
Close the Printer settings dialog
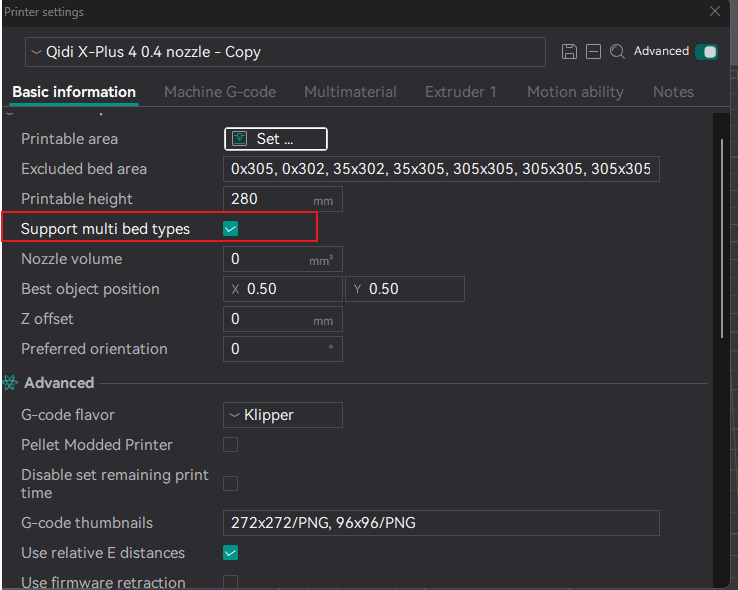(x=714, y=11)
